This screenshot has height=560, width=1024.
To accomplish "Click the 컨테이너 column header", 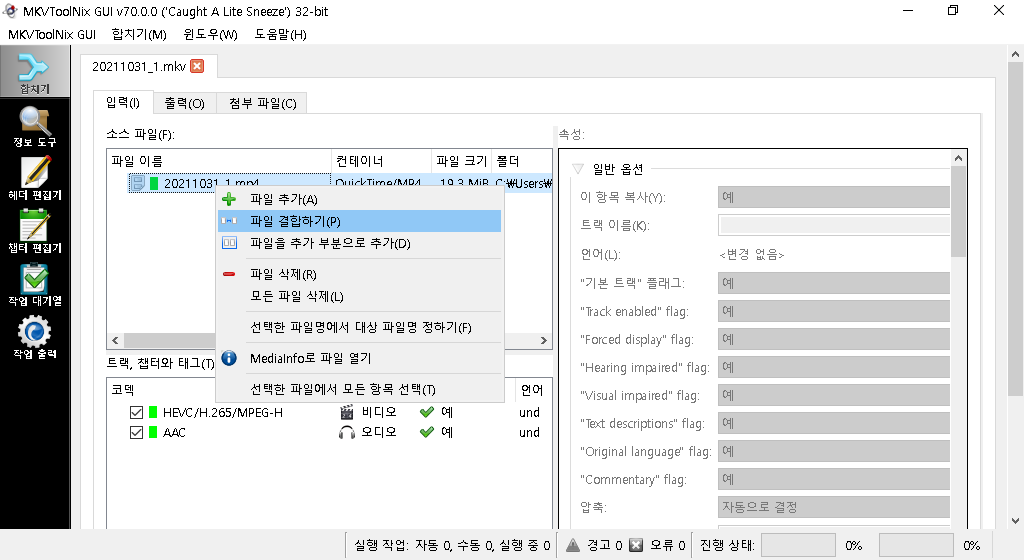I will point(381,161).
